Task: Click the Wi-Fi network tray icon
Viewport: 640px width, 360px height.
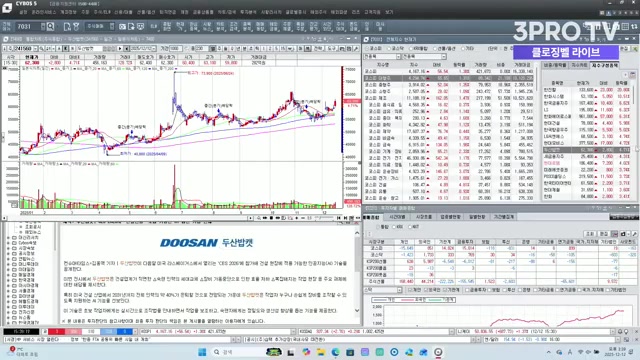Action: pos(580,352)
